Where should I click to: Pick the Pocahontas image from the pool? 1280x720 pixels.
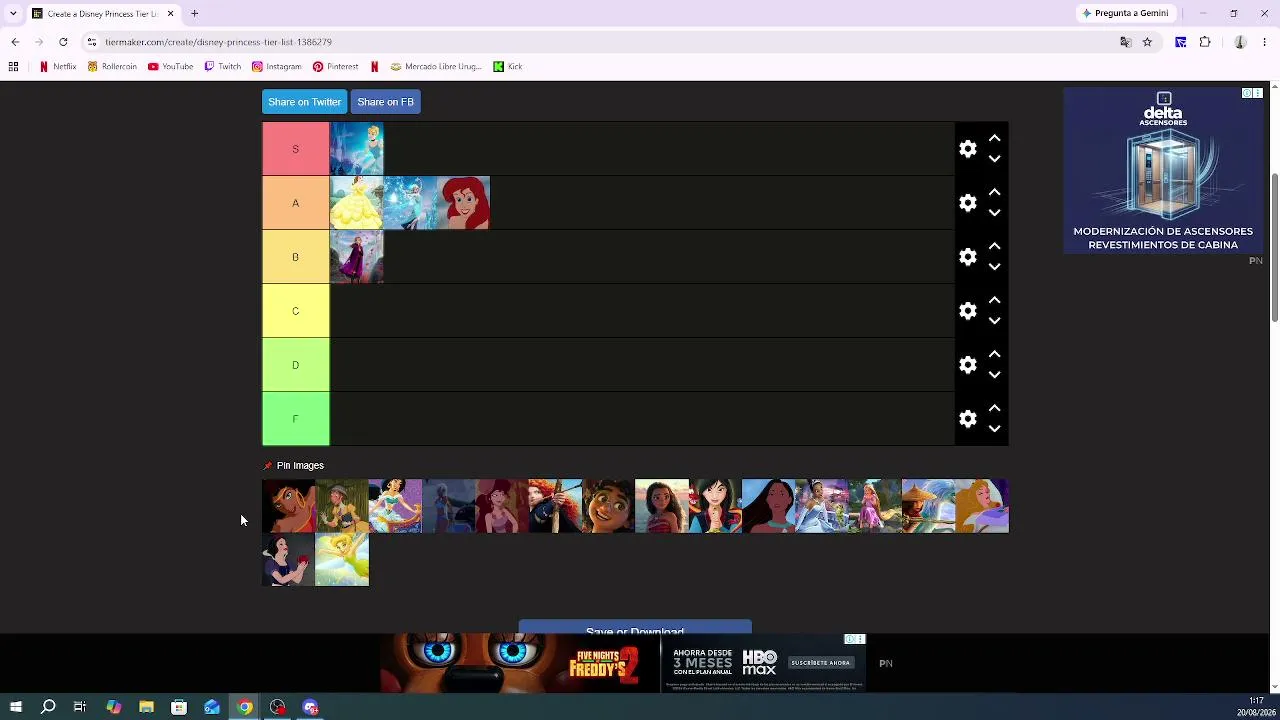[768, 506]
